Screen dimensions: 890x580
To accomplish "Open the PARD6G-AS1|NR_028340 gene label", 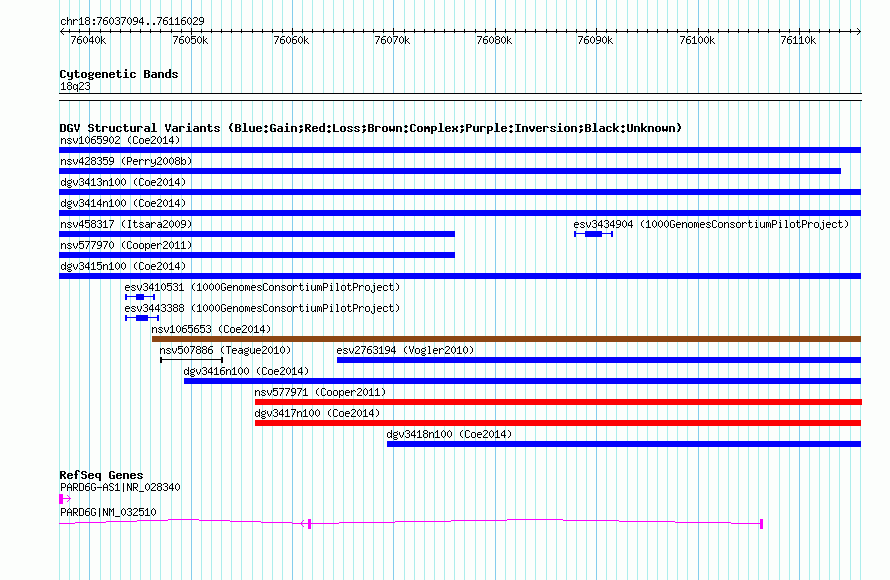I will pyautogui.click(x=120, y=487).
